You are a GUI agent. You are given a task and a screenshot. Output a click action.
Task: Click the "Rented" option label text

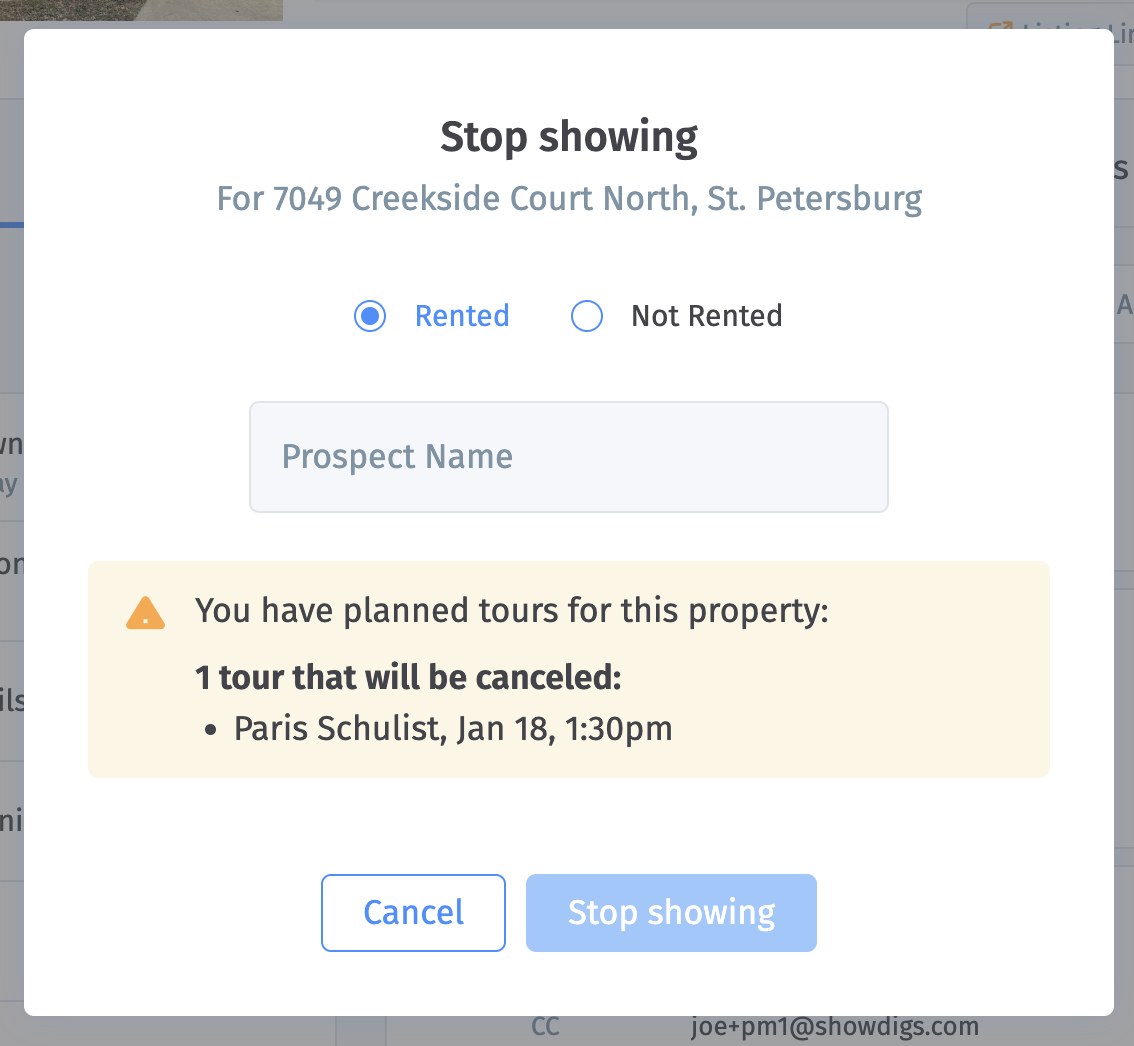tap(462, 316)
